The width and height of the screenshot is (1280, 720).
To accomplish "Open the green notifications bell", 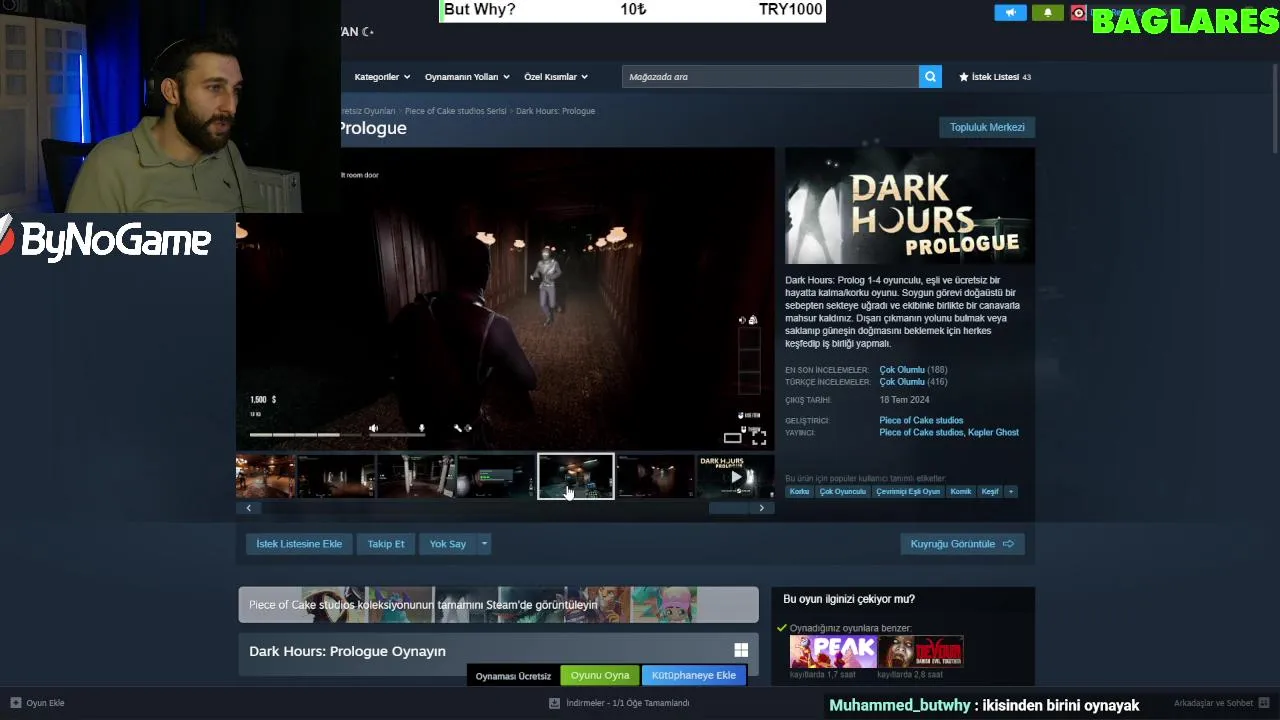I will pyautogui.click(x=1048, y=13).
